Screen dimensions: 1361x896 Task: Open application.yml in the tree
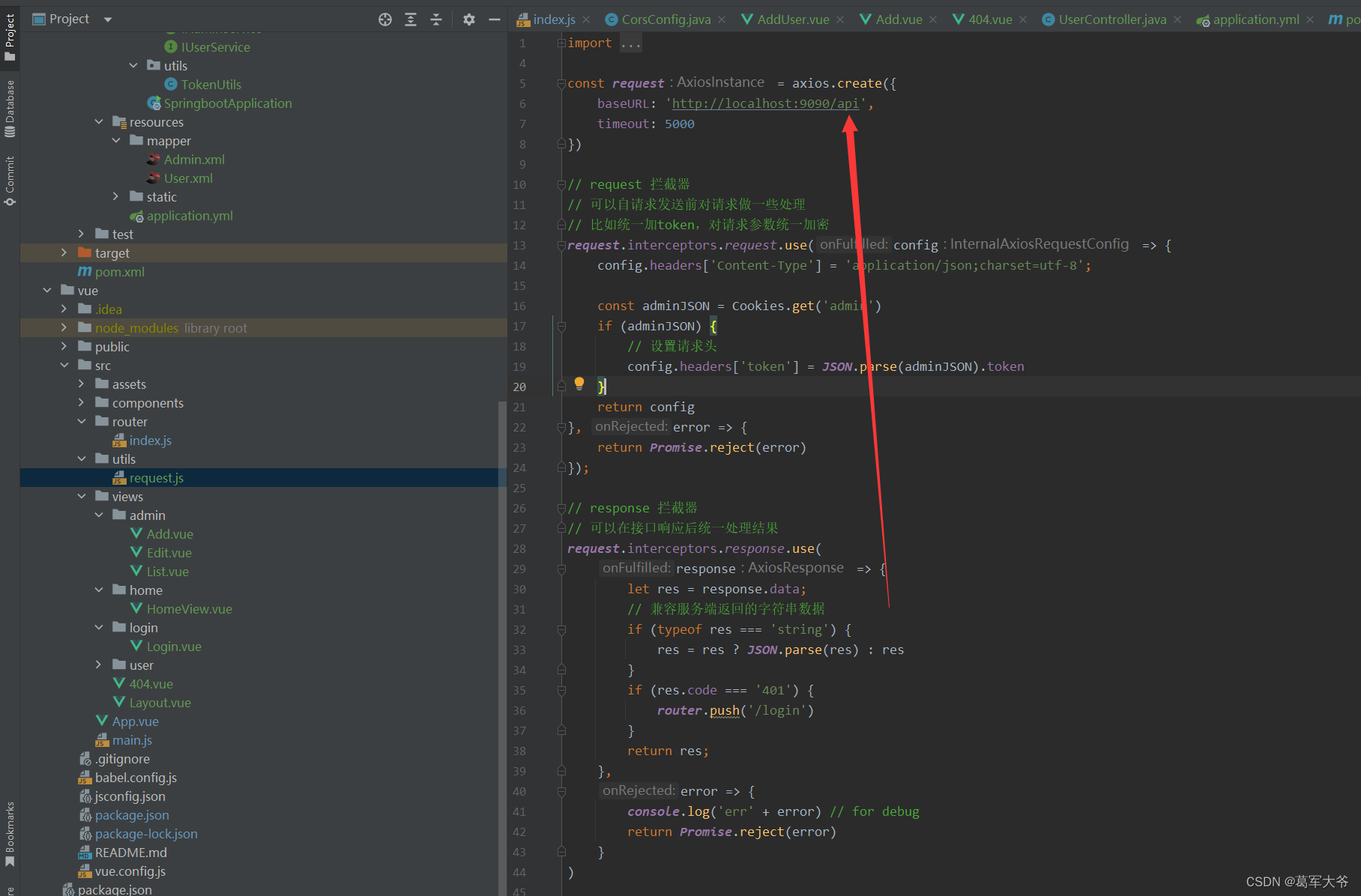coord(190,216)
